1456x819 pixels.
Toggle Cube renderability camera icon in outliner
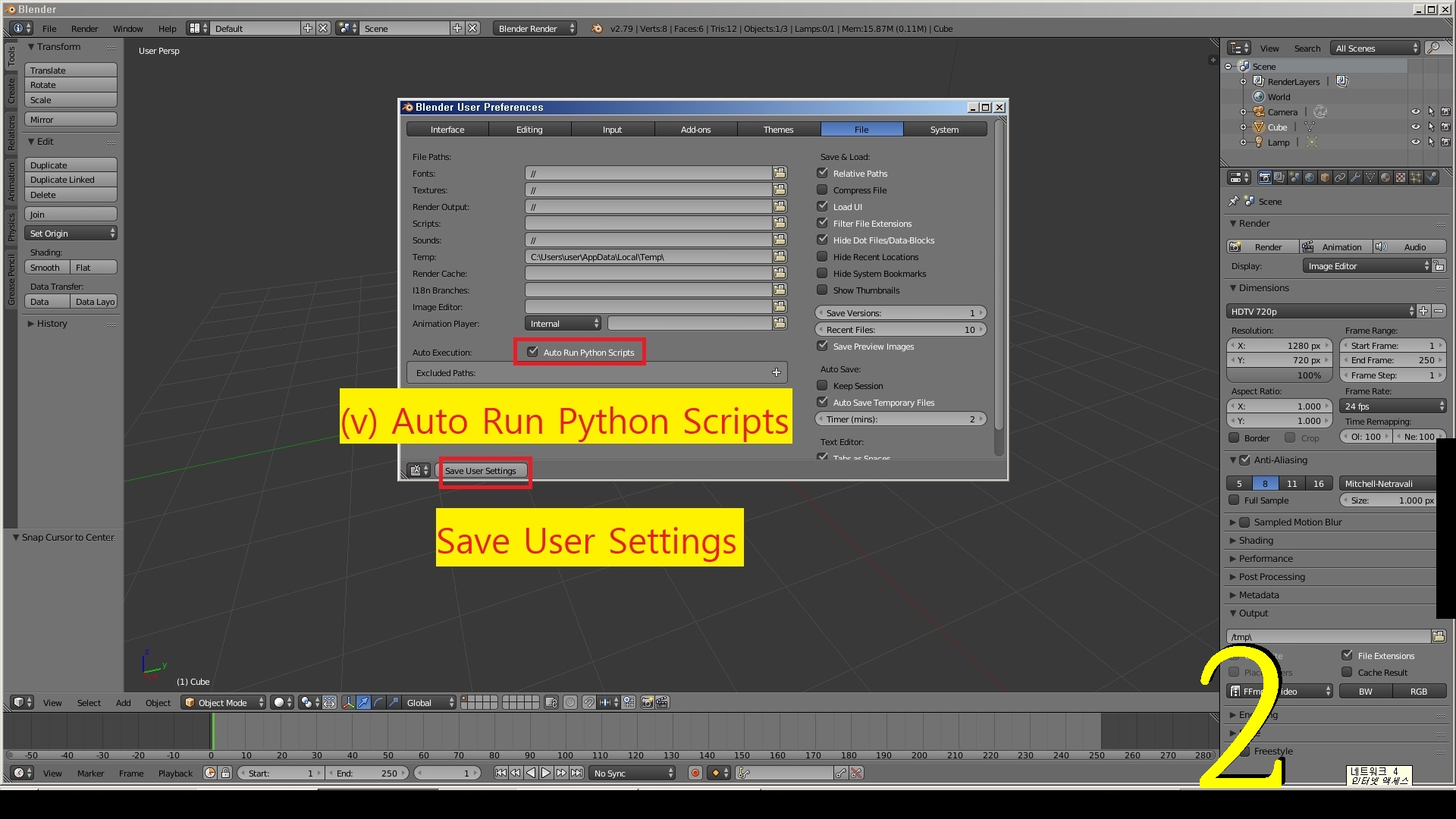pos(1445,127)
